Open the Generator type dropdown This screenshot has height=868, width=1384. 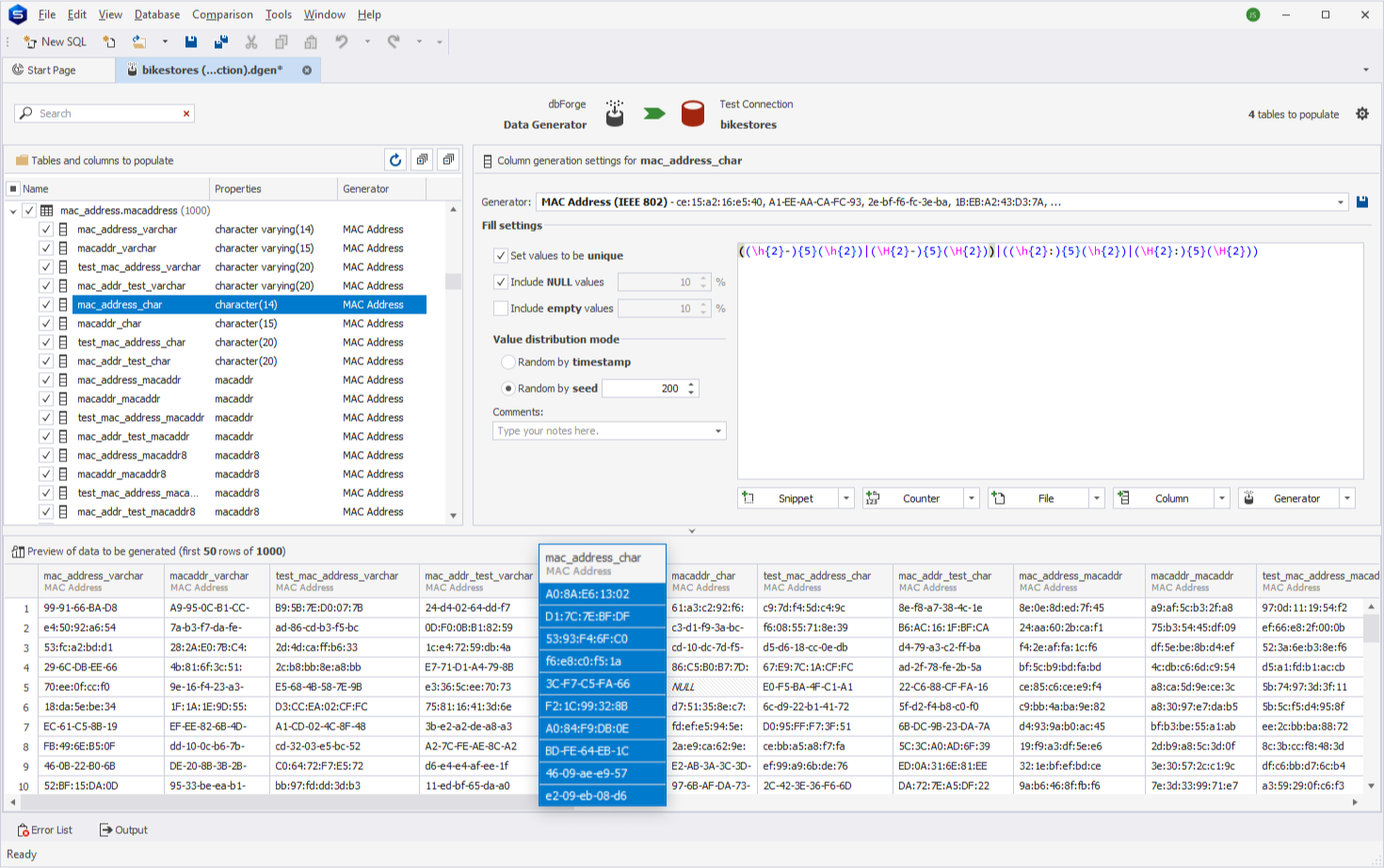pos(1341,201)
